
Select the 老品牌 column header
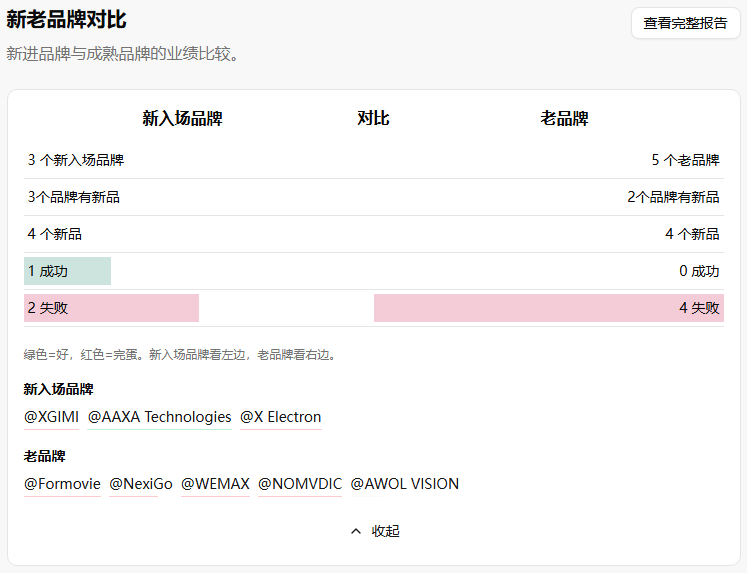click(564, 118)
